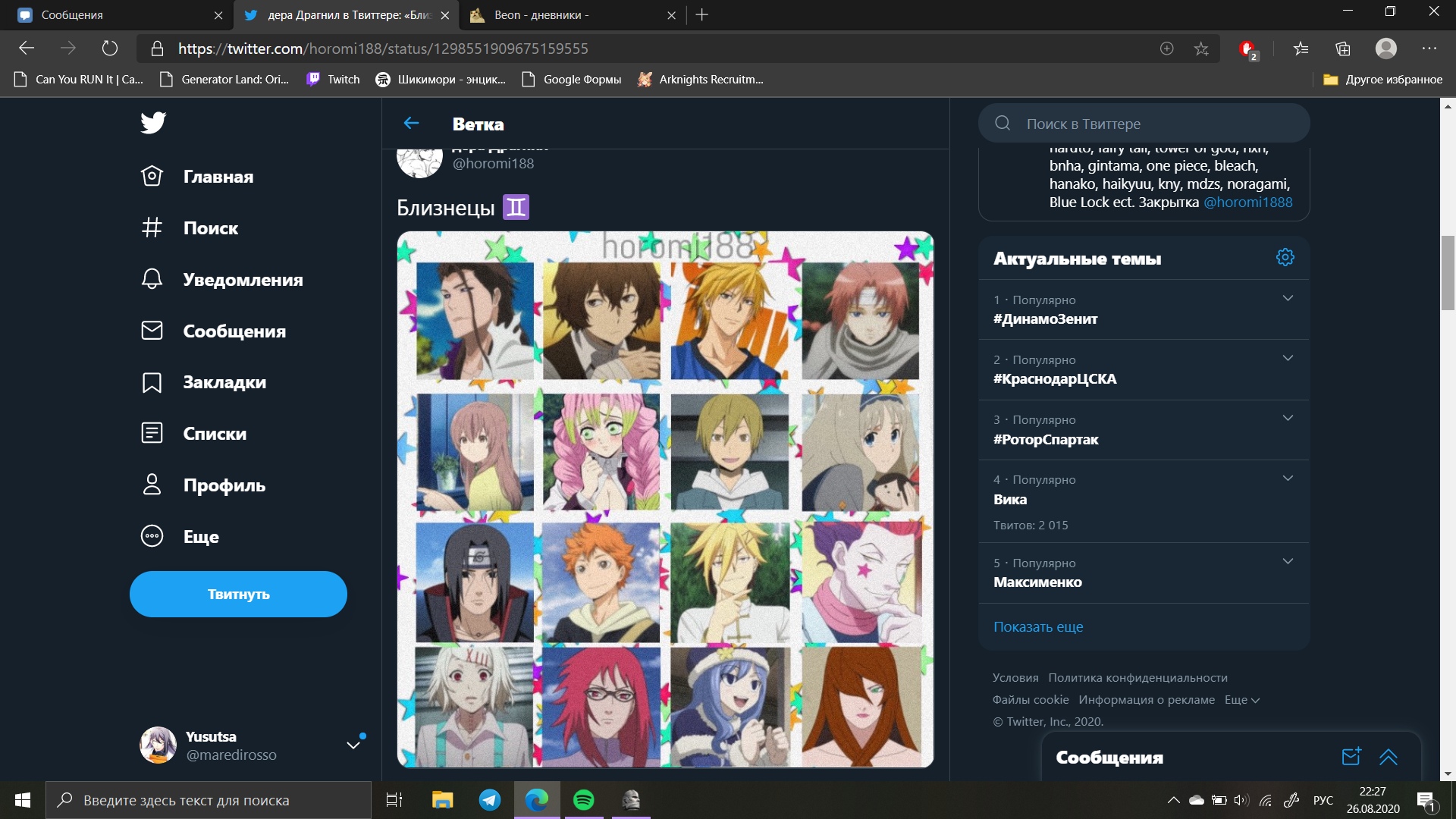The width and height of the screenshot is (1456, 819).
Task: Click the address bar URL
Action: click(x=383, y=49)
